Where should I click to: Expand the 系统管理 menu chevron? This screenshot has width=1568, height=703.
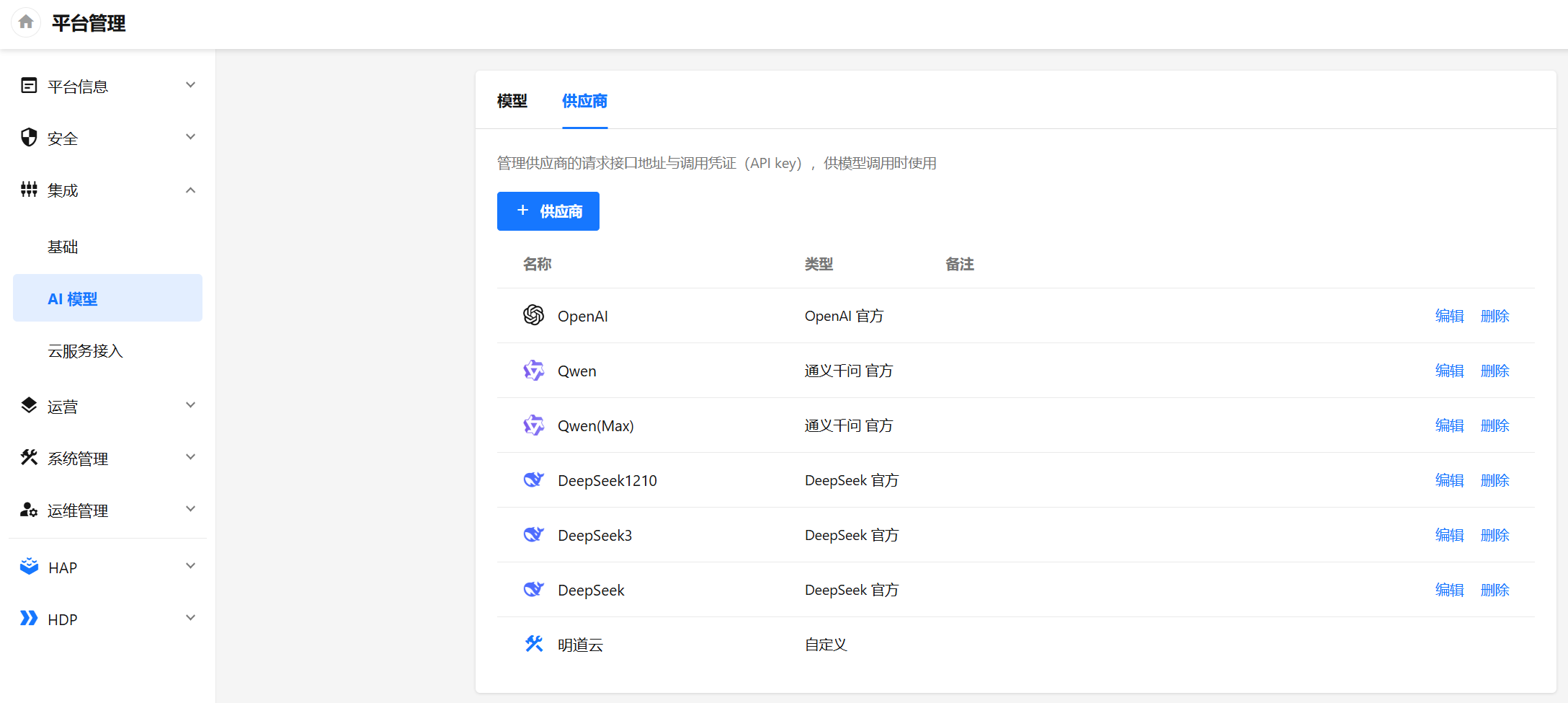click(190, 457)
